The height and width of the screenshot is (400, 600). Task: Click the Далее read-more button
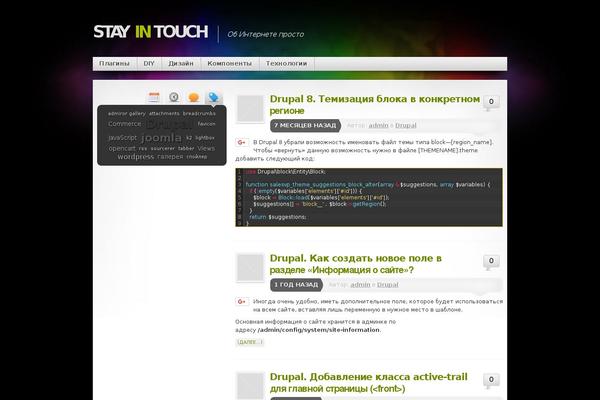pyautogui.click(x=250, y=342)
